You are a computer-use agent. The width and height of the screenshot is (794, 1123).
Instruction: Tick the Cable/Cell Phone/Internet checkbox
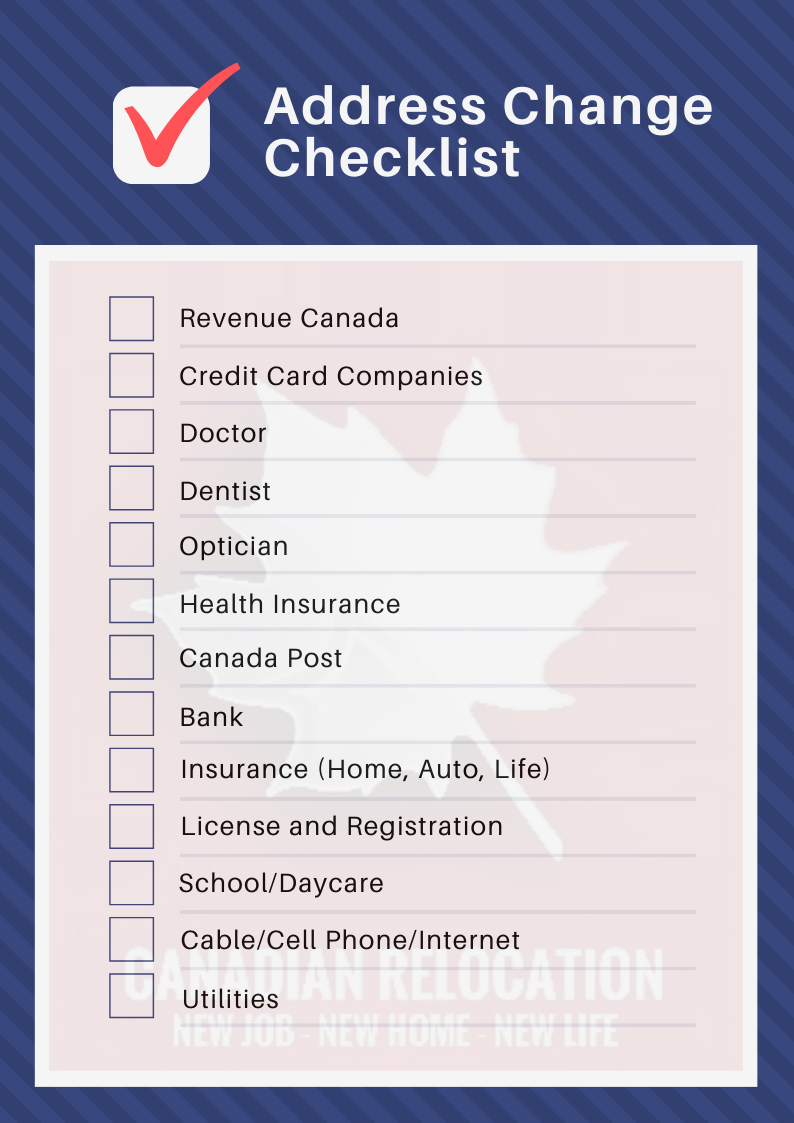[x=132, y=940]
